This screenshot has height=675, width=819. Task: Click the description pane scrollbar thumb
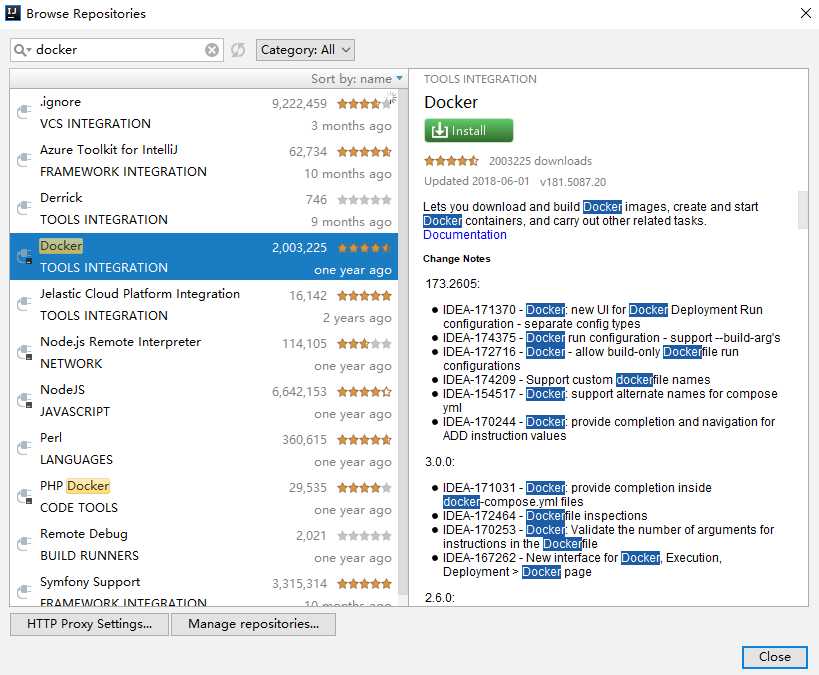point(803,210)
